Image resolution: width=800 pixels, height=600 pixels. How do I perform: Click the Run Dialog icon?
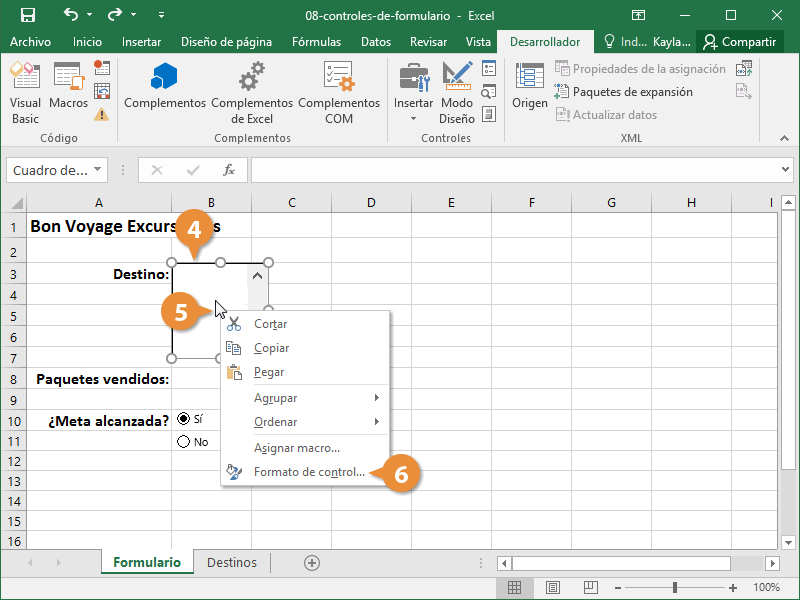tap(489, 114)
